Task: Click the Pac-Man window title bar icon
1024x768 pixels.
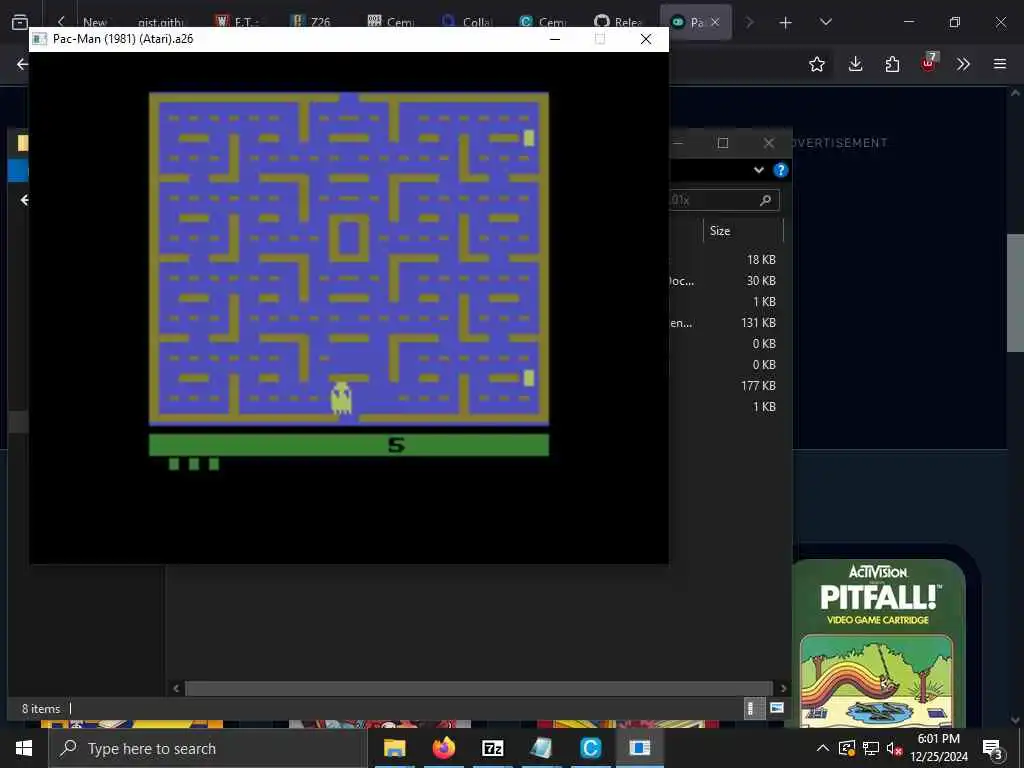Action: tap(40, 39)
